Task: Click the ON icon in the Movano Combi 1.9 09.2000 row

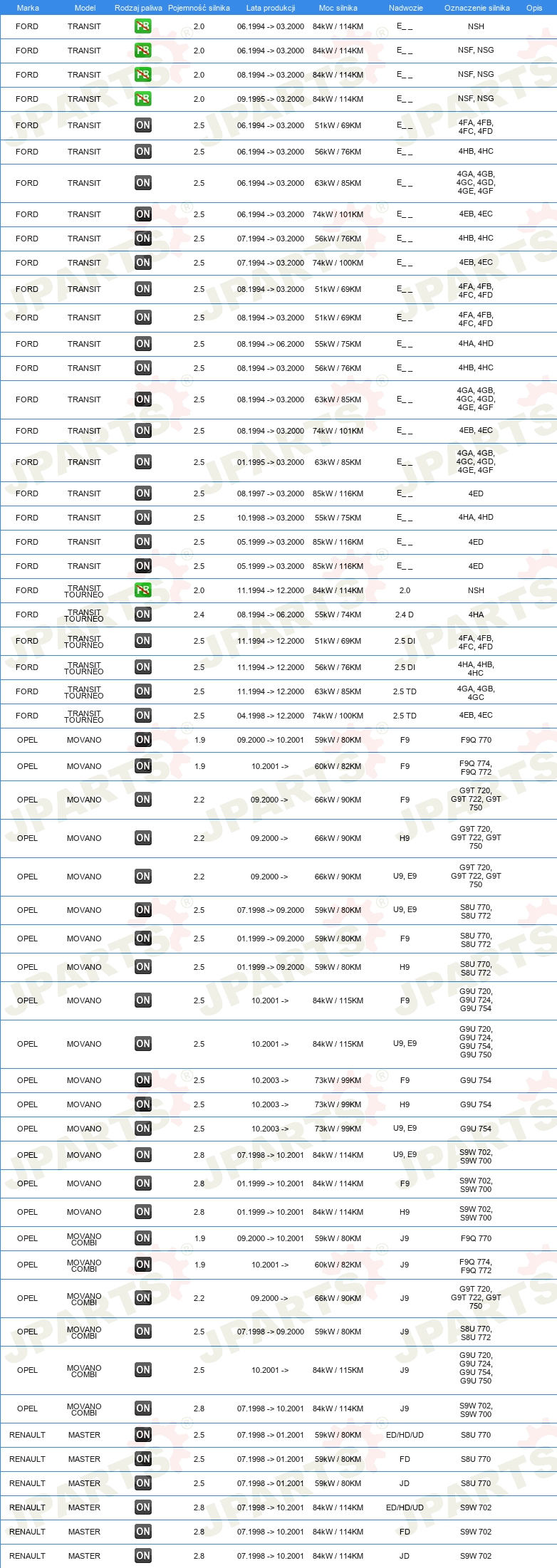Action: (x=143, y=1238)
